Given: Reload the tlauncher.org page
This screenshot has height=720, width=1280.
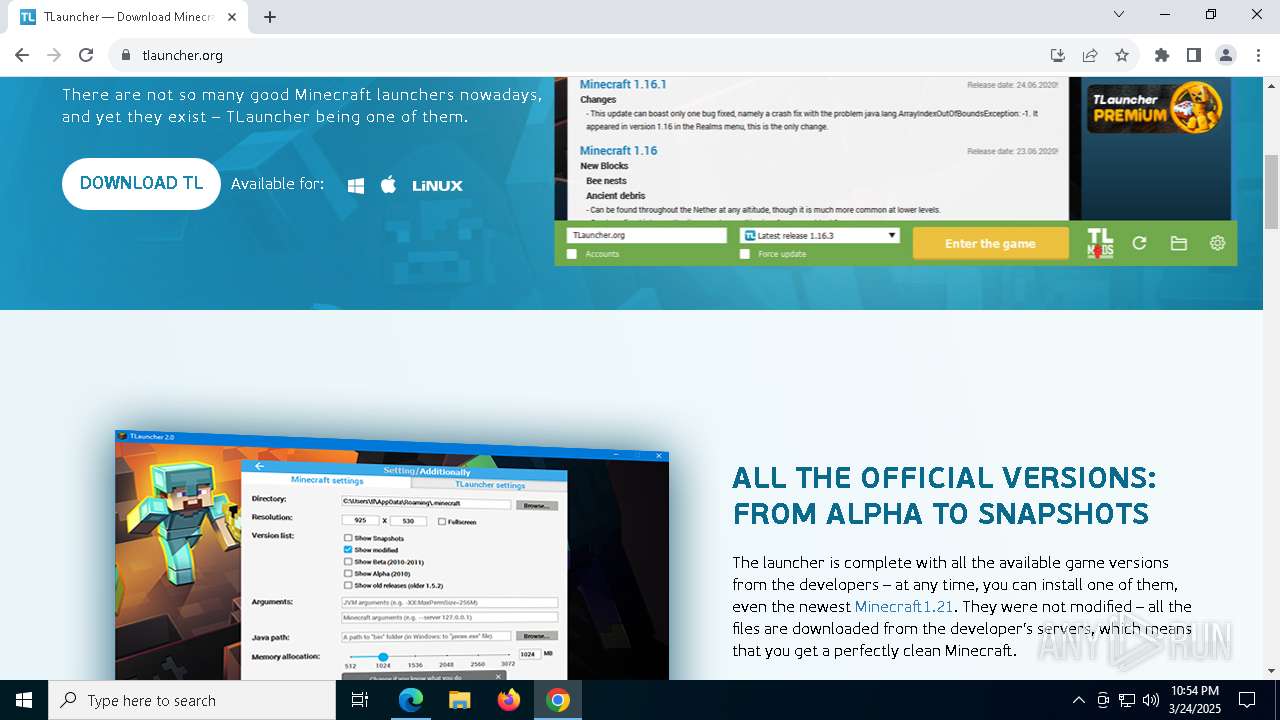Looking at the screenshot, I should [x=86, y=55].
